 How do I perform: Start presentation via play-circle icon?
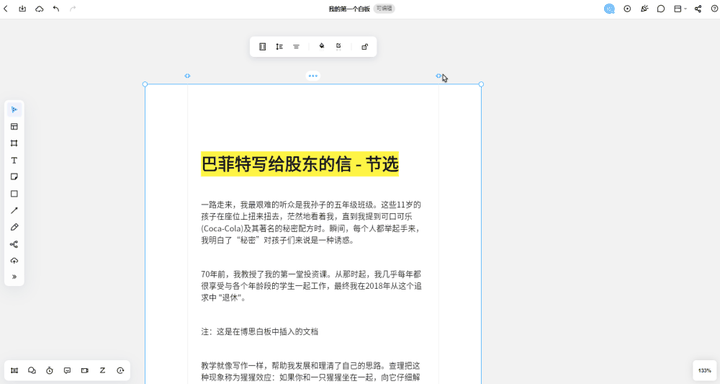click(627, 9)
